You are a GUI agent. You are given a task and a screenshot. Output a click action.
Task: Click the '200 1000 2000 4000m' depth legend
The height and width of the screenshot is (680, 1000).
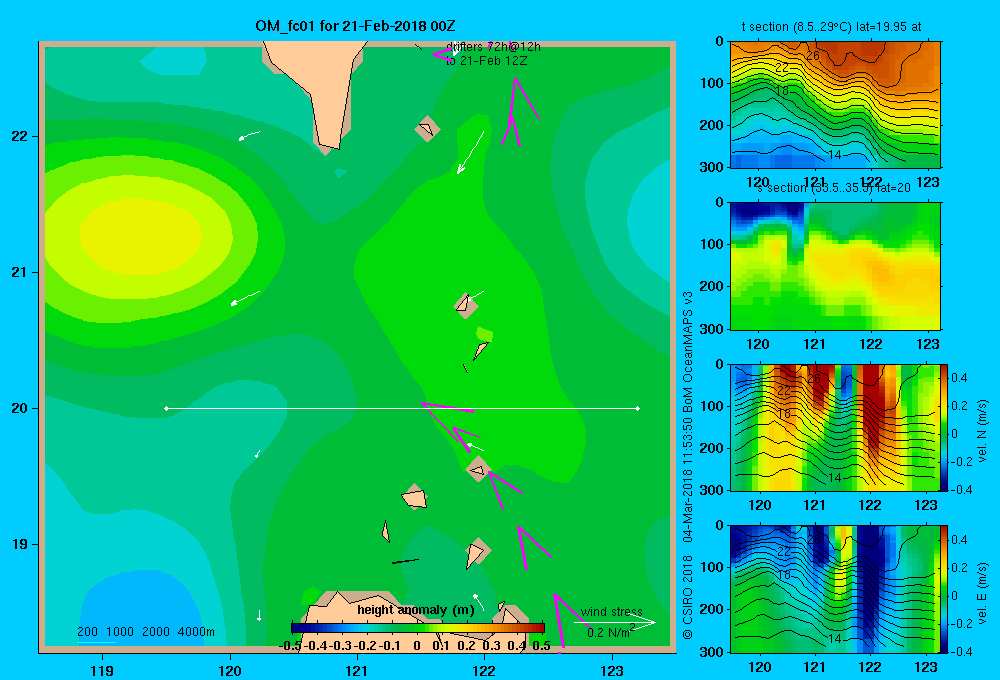(x=146, y=632)
